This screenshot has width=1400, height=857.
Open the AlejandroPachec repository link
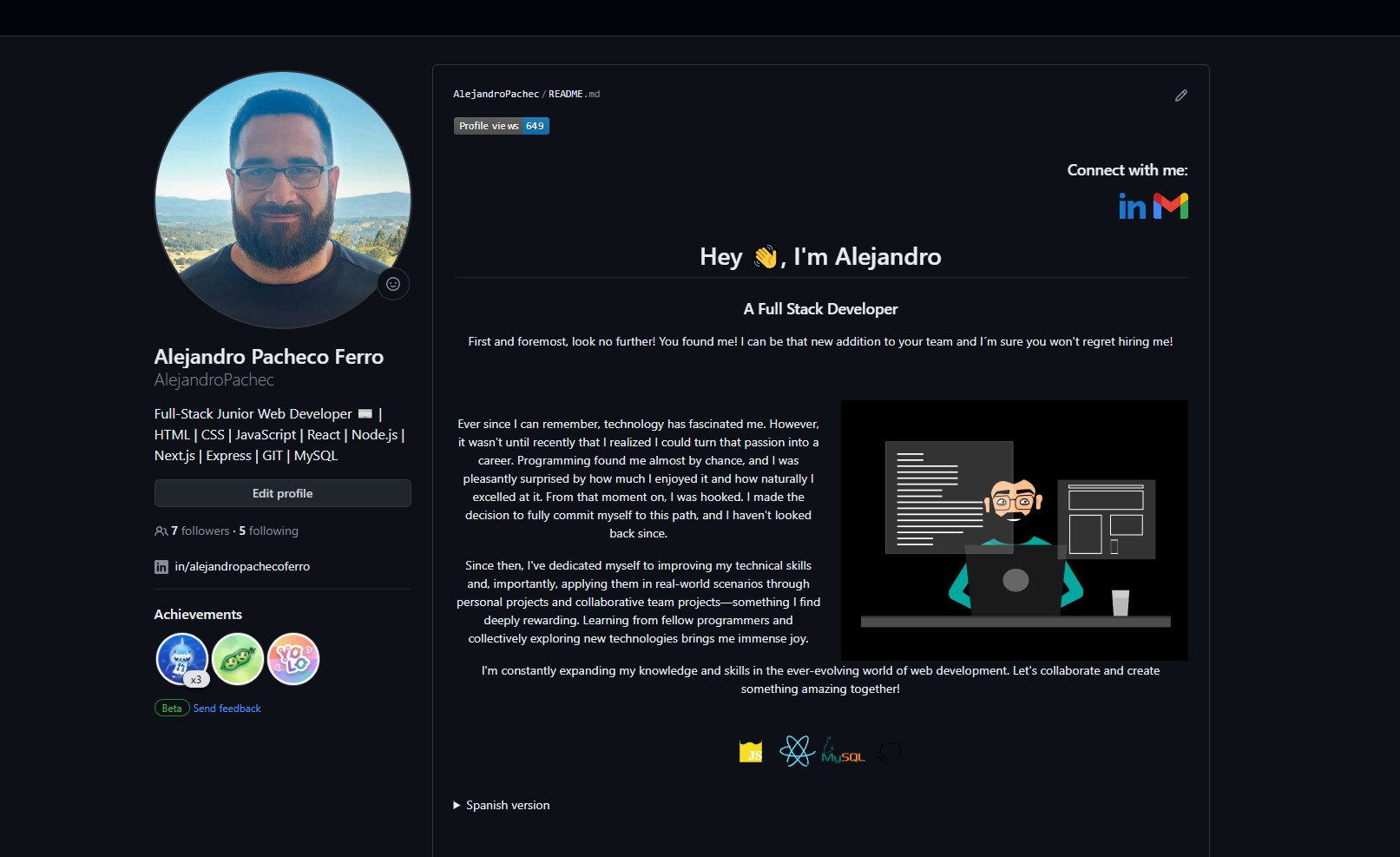(x=496, y=94)
